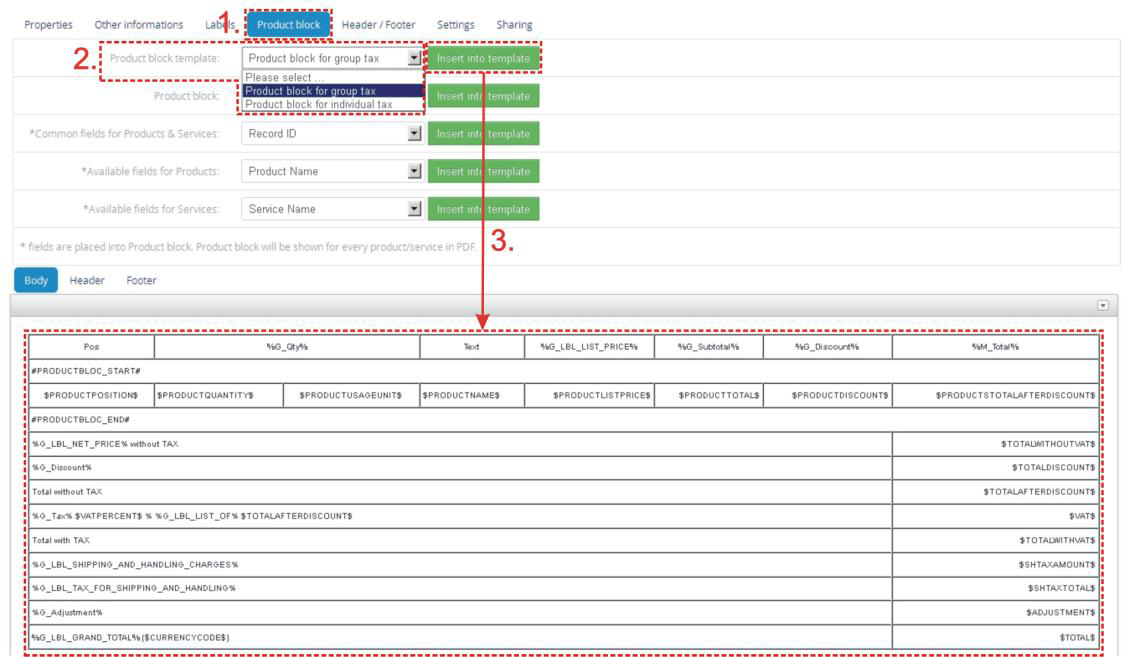Click the Service Name dropdown arrow

pyautogui.click(x=414, y=209)
